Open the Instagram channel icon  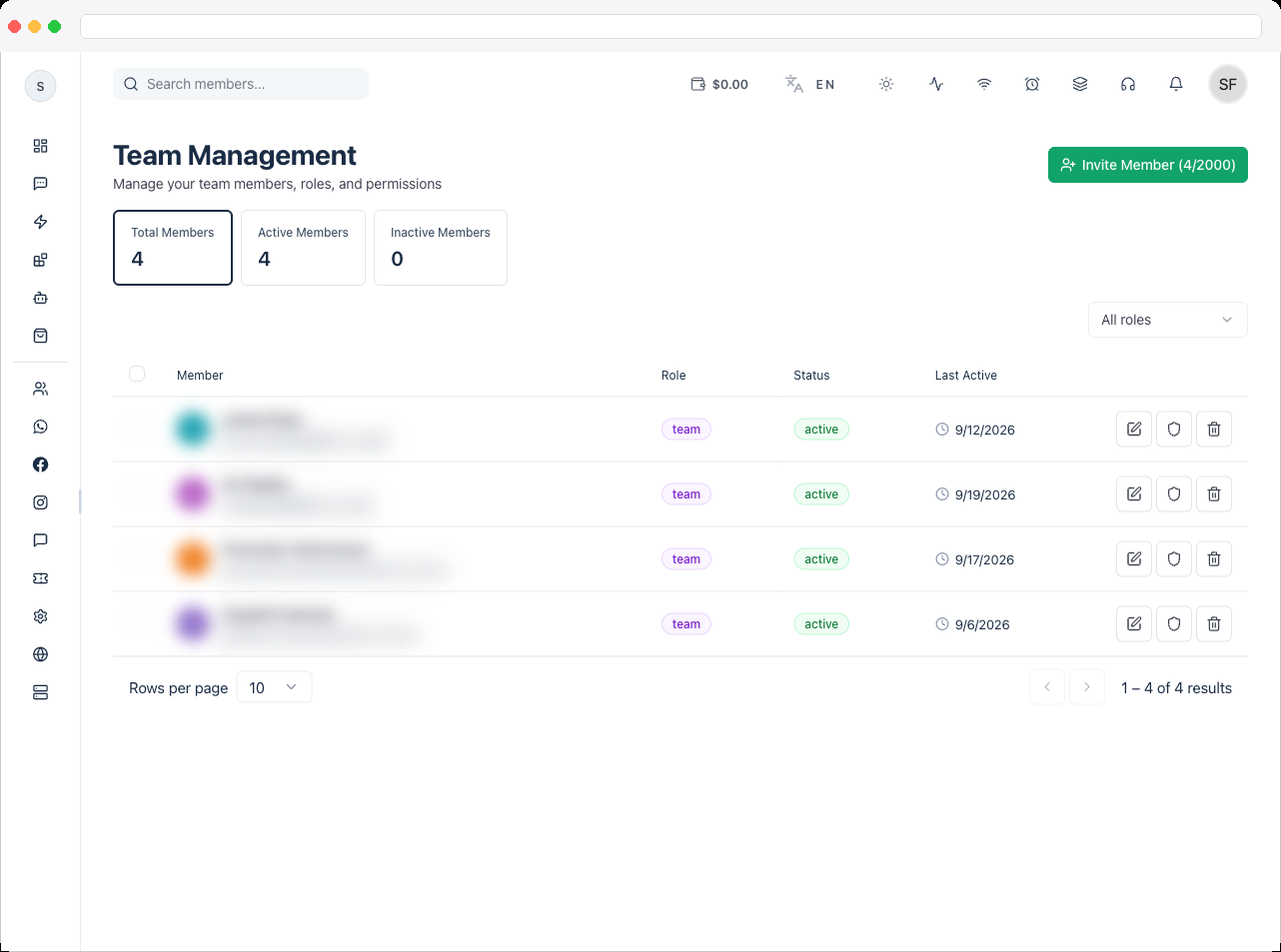tap(40, 502)
